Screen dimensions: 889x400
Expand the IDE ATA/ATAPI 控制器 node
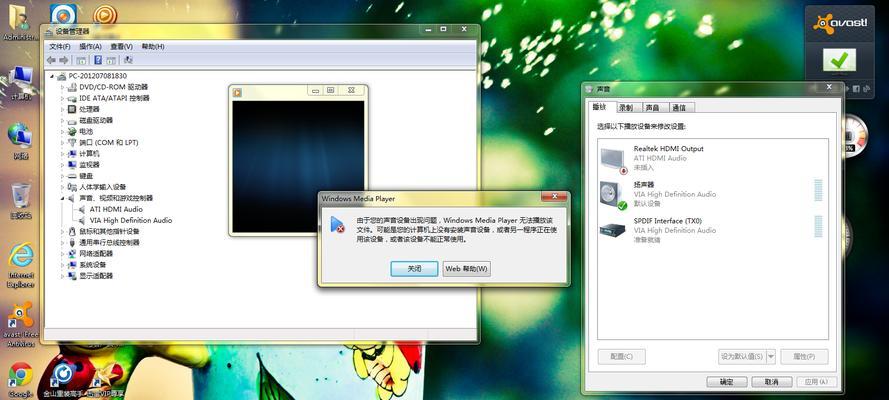point(63,99)
